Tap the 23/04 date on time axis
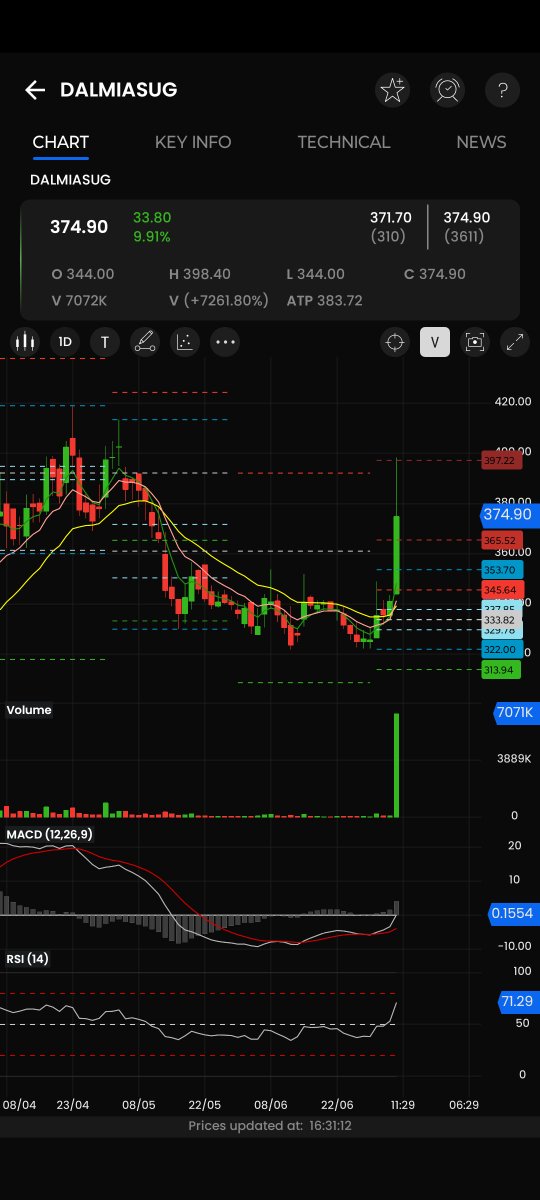The image size is (540, 1200). [x=73, y=1105]
